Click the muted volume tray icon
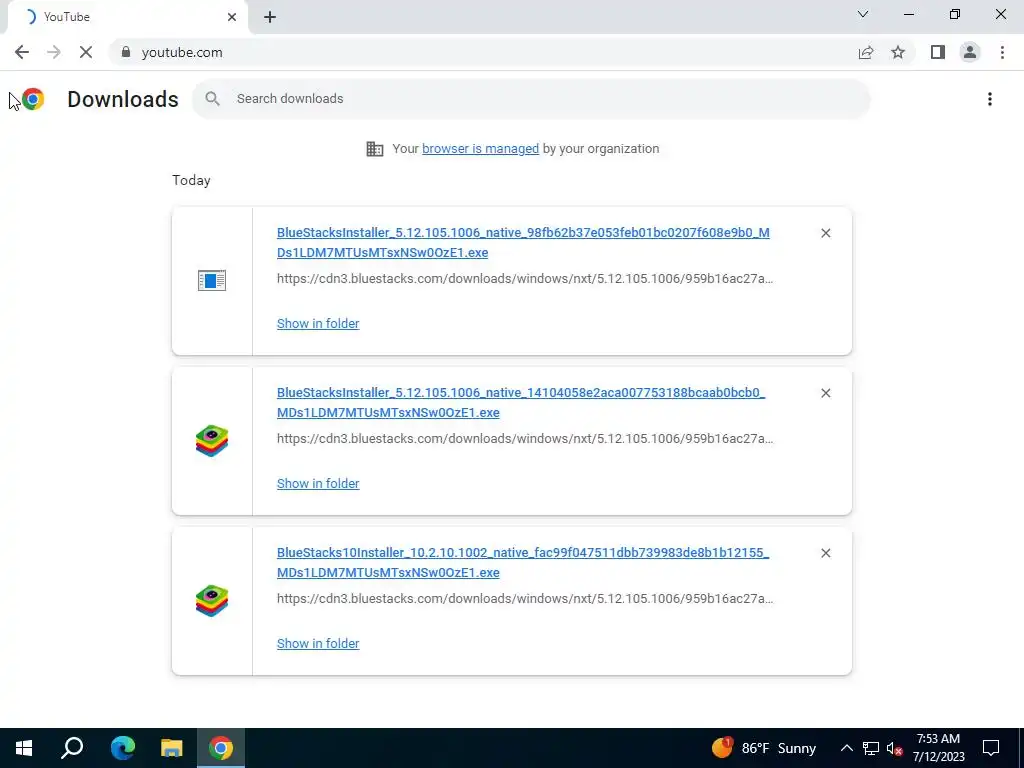 894,748
